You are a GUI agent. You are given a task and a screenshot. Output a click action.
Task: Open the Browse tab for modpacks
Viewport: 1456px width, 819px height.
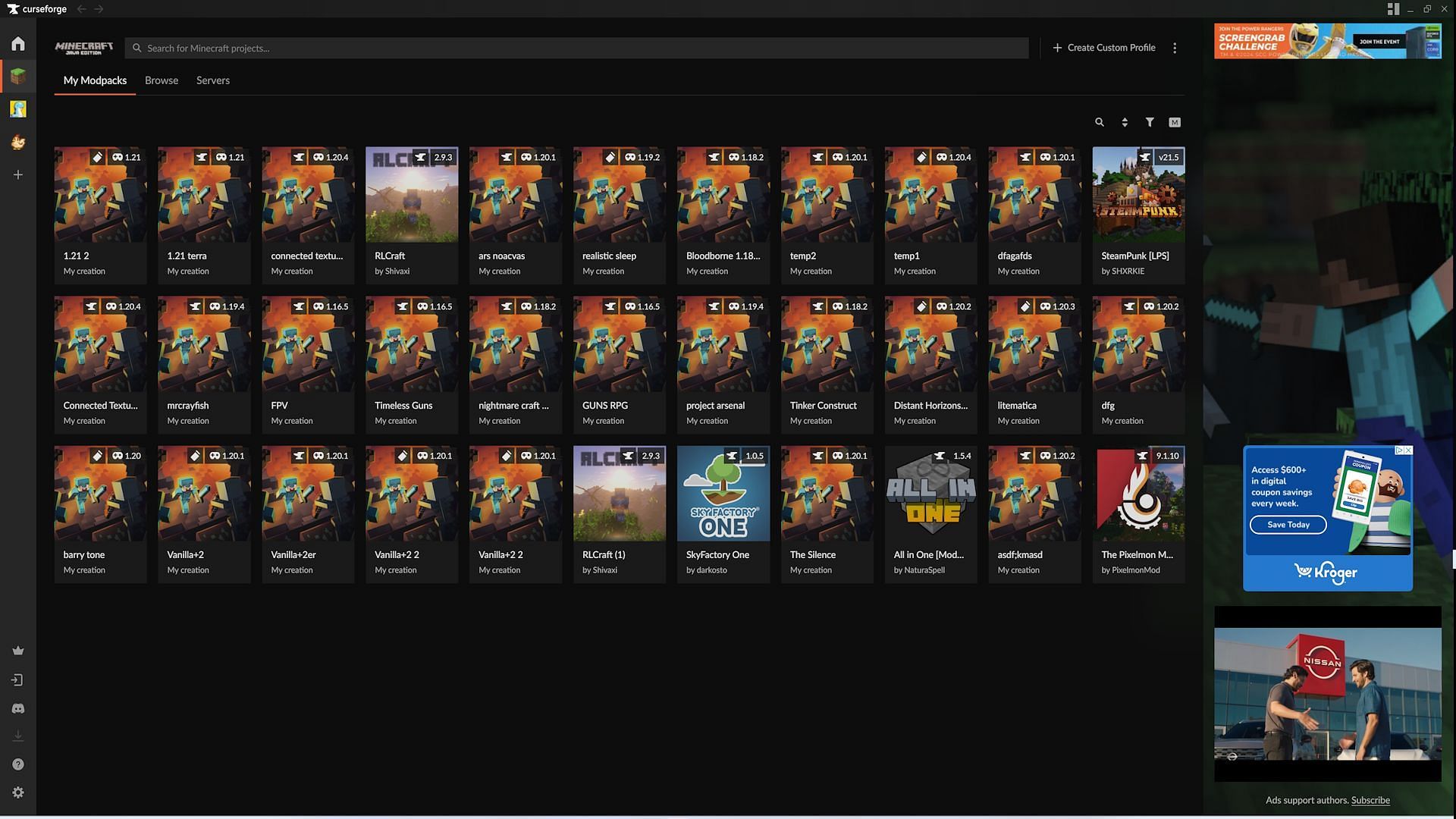(x=161, y=80)
